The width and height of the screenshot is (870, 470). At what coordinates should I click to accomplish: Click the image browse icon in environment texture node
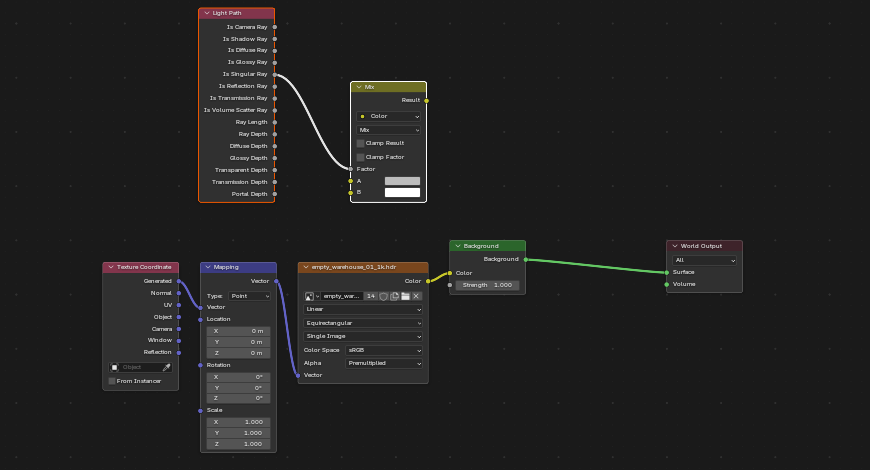311,296
